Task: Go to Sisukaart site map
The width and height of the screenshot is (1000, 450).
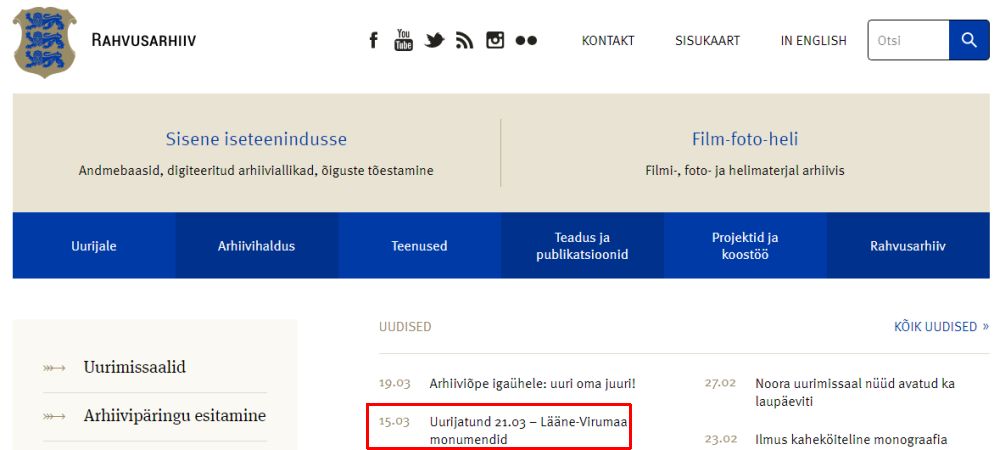Action: 707,41
